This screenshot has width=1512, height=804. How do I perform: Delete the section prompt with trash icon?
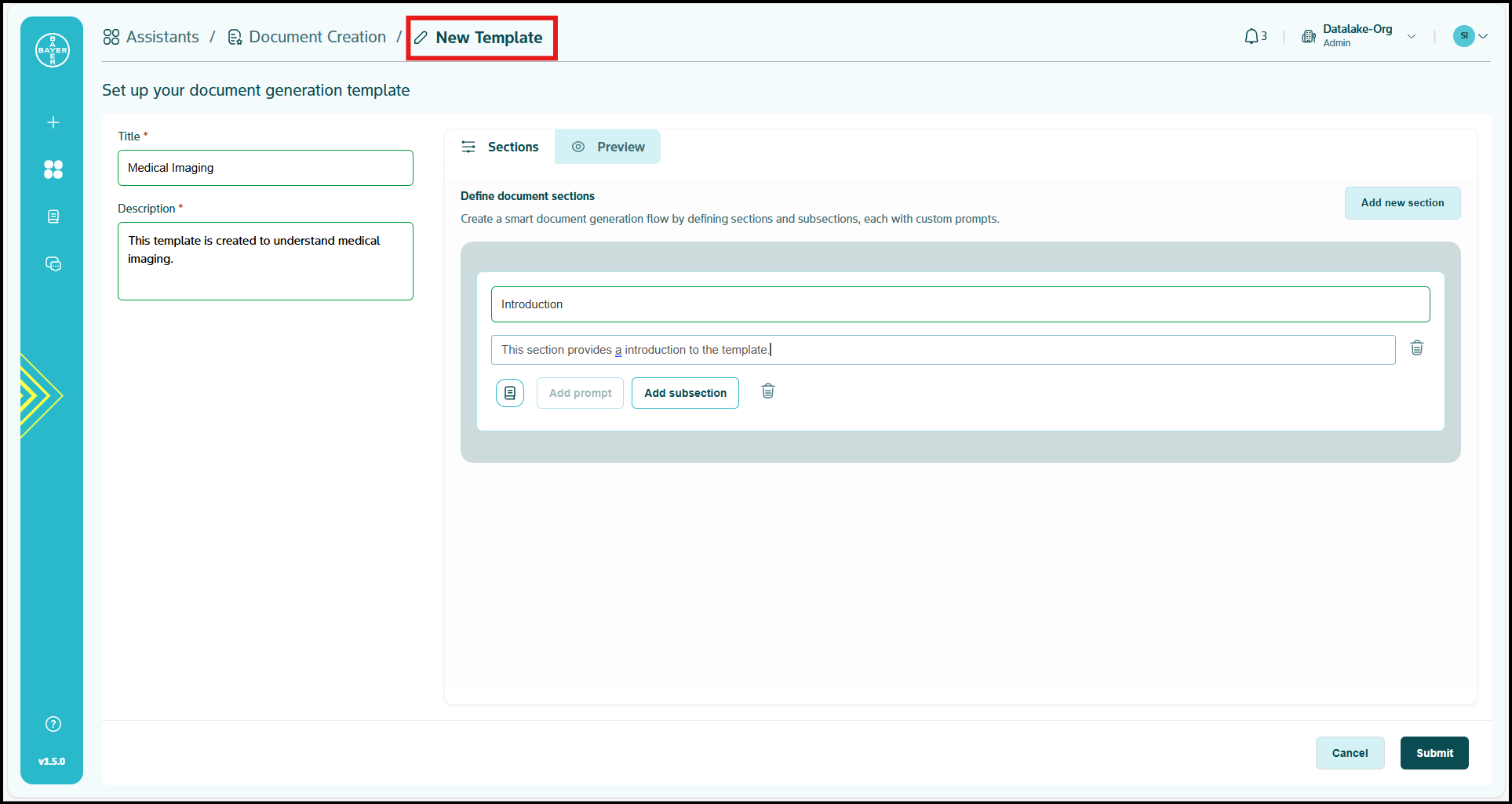[1416, 348]
